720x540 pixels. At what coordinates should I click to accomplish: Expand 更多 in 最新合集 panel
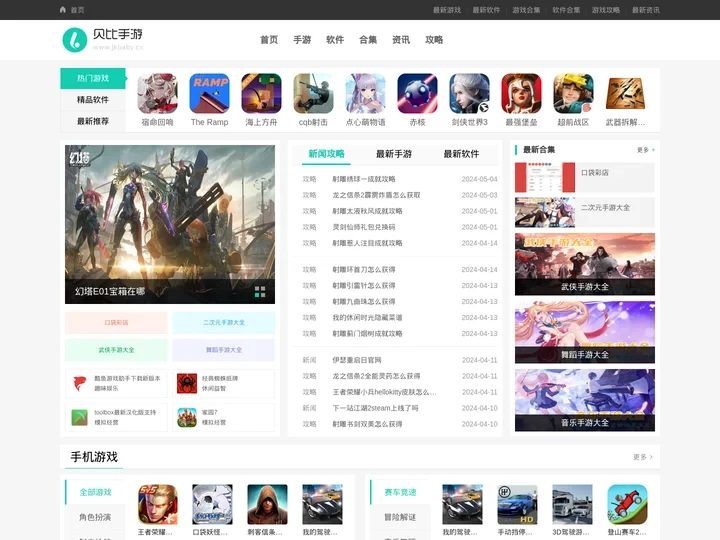646,150
